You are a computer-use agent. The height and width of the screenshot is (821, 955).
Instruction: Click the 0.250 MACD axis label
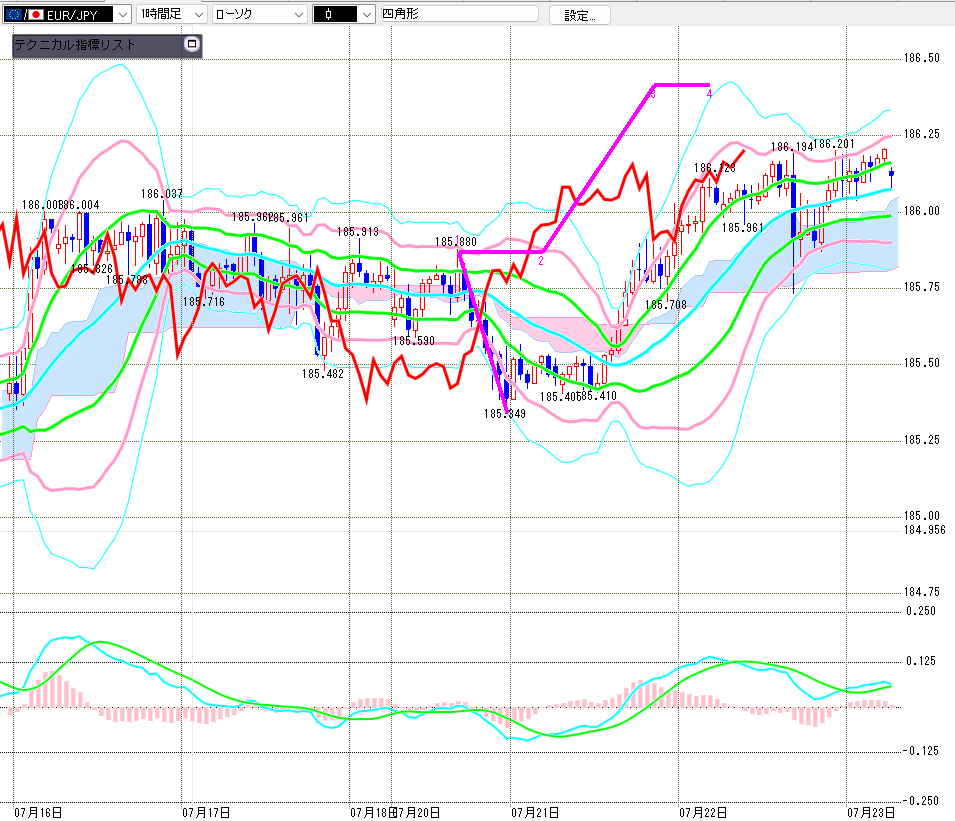[920, 611]
